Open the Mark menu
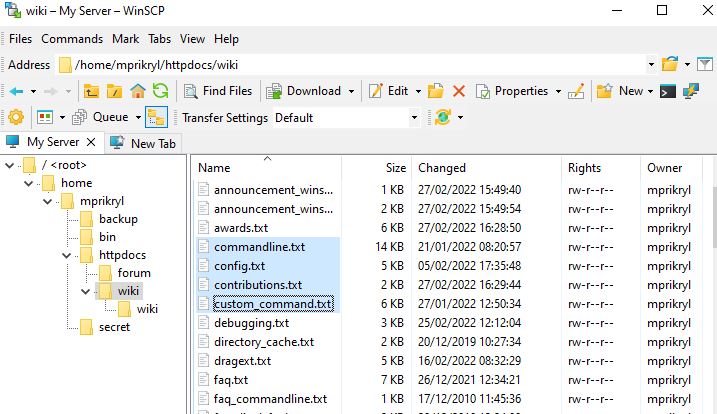The width and height of the screenshot is (717, 414). click(x=126, y=39)
